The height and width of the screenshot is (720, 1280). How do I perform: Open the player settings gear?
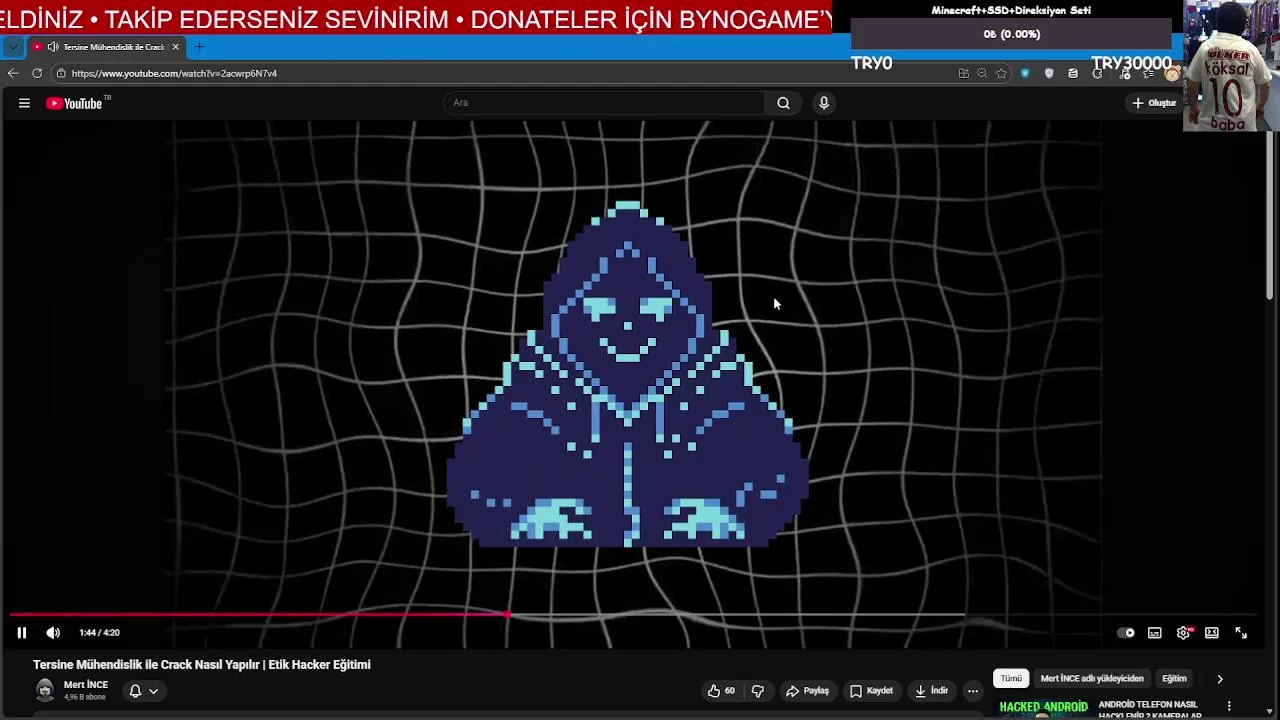[x=1184, y=633]
